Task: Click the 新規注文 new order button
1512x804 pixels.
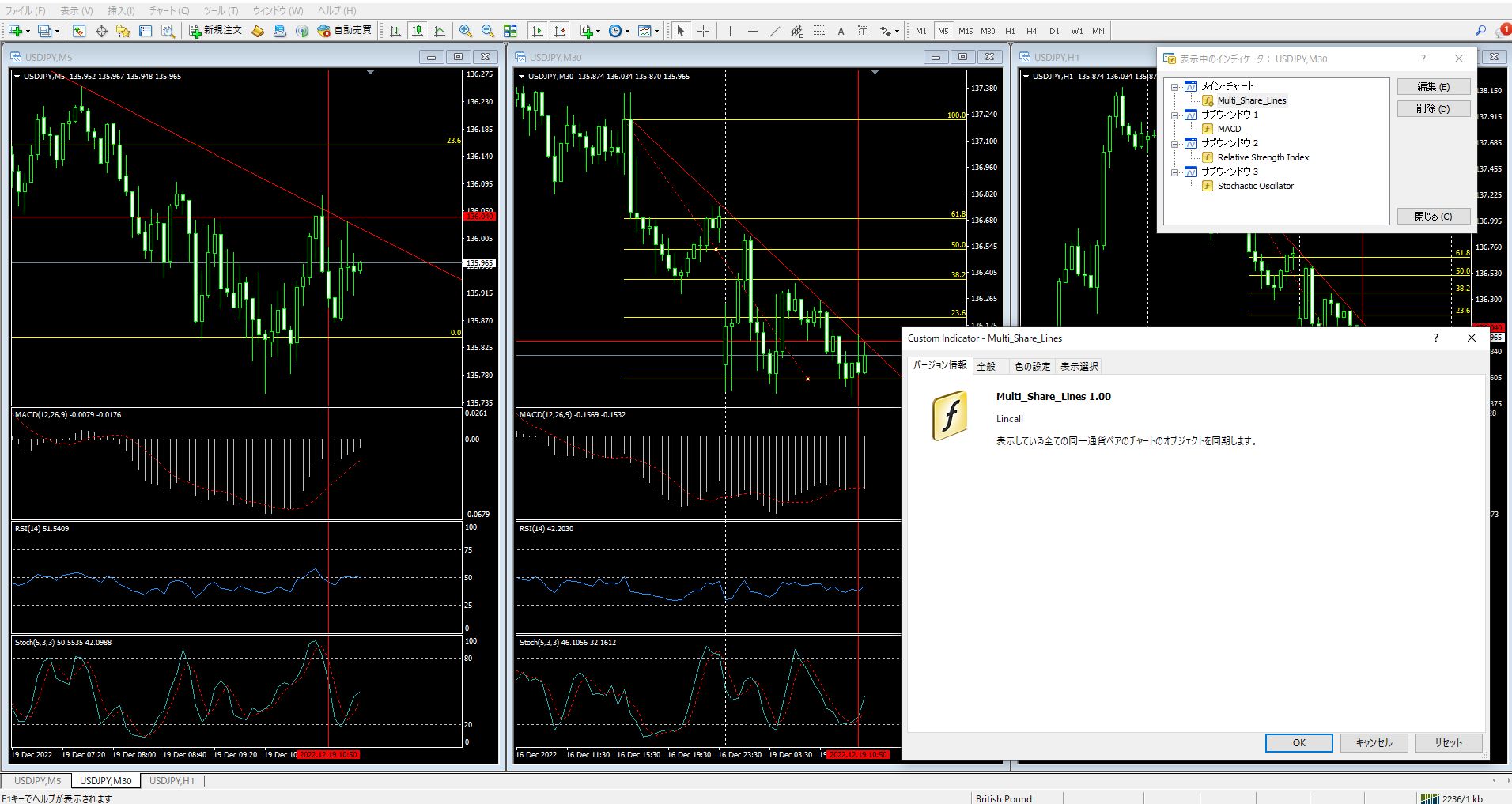Action: 216,31
